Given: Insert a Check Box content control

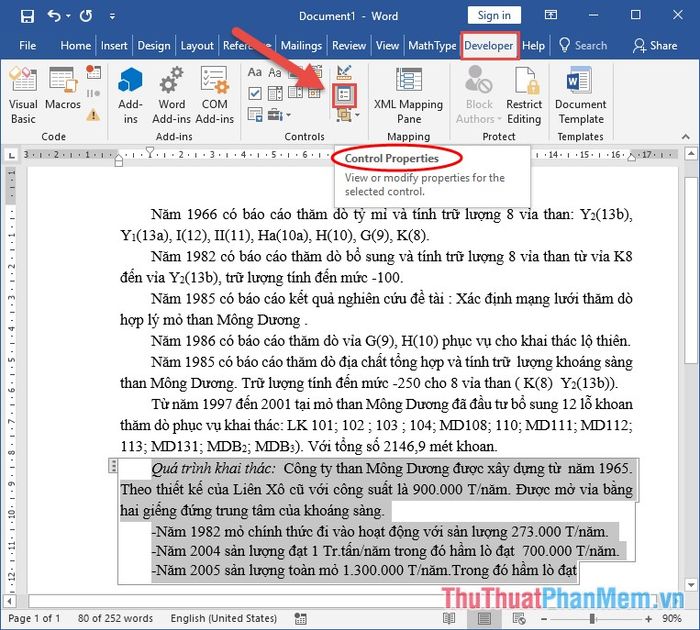Looking at the screenshot, I should pos(254,93).
